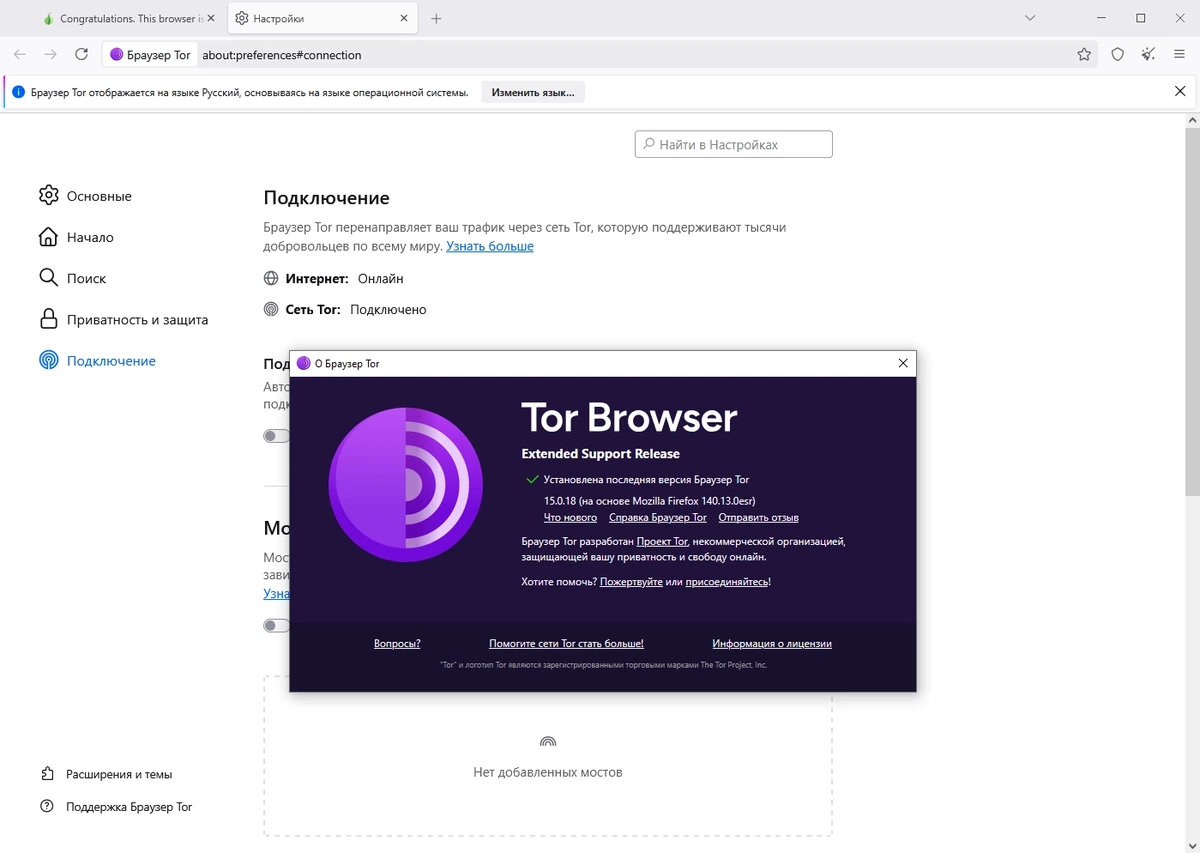The image size is (1200, 853).
Task: Click the Пожертвуйте donate link
Action: [631, 581]
